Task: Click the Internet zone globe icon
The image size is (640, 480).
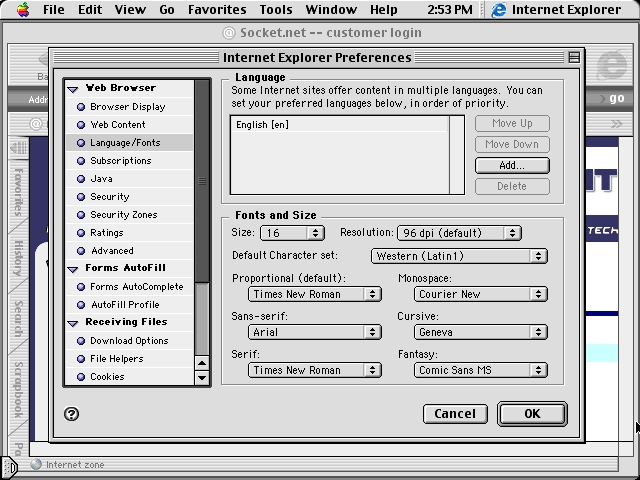Action: point(36,464)
